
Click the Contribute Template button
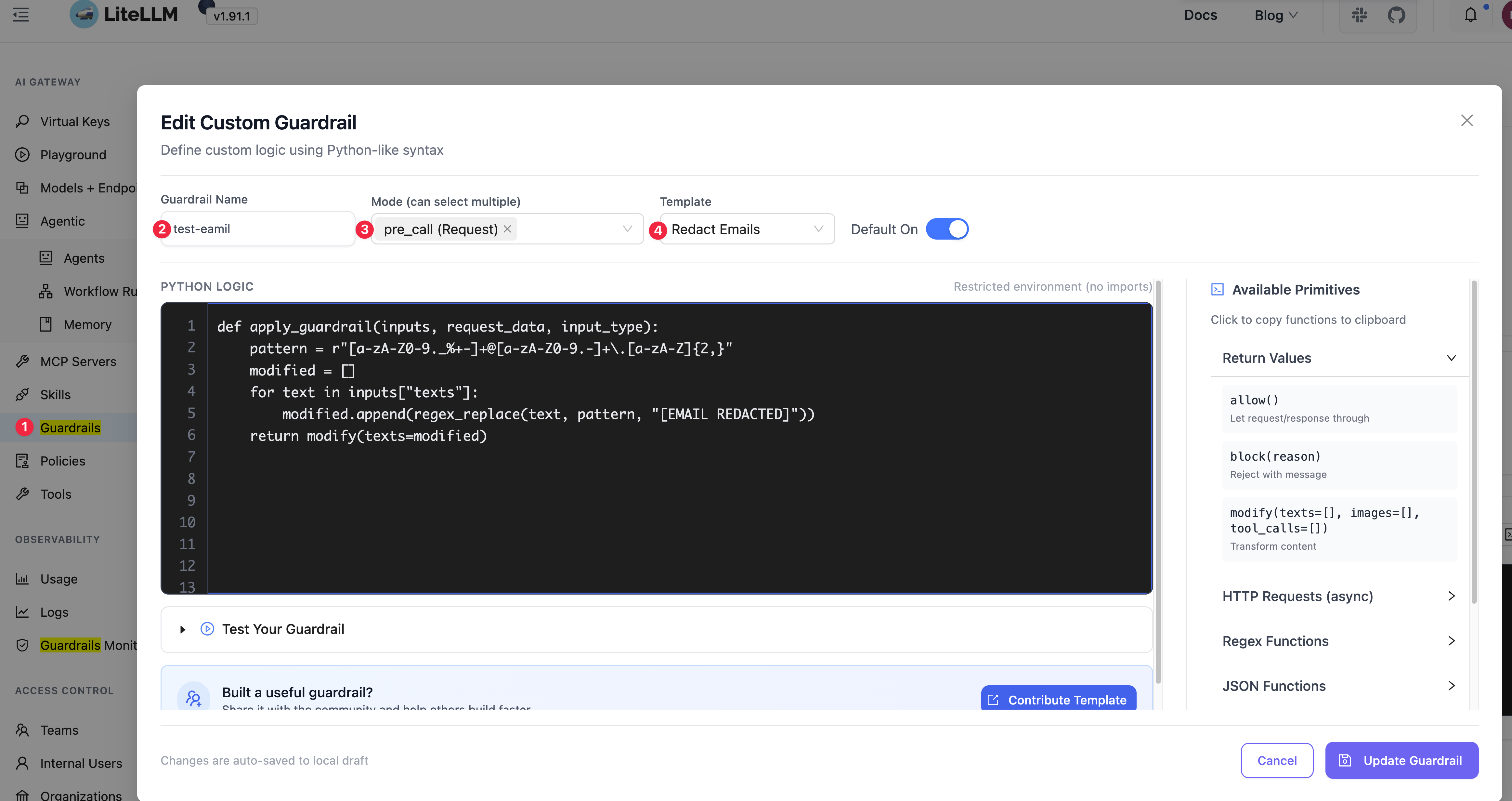[x=1058, y=698]
